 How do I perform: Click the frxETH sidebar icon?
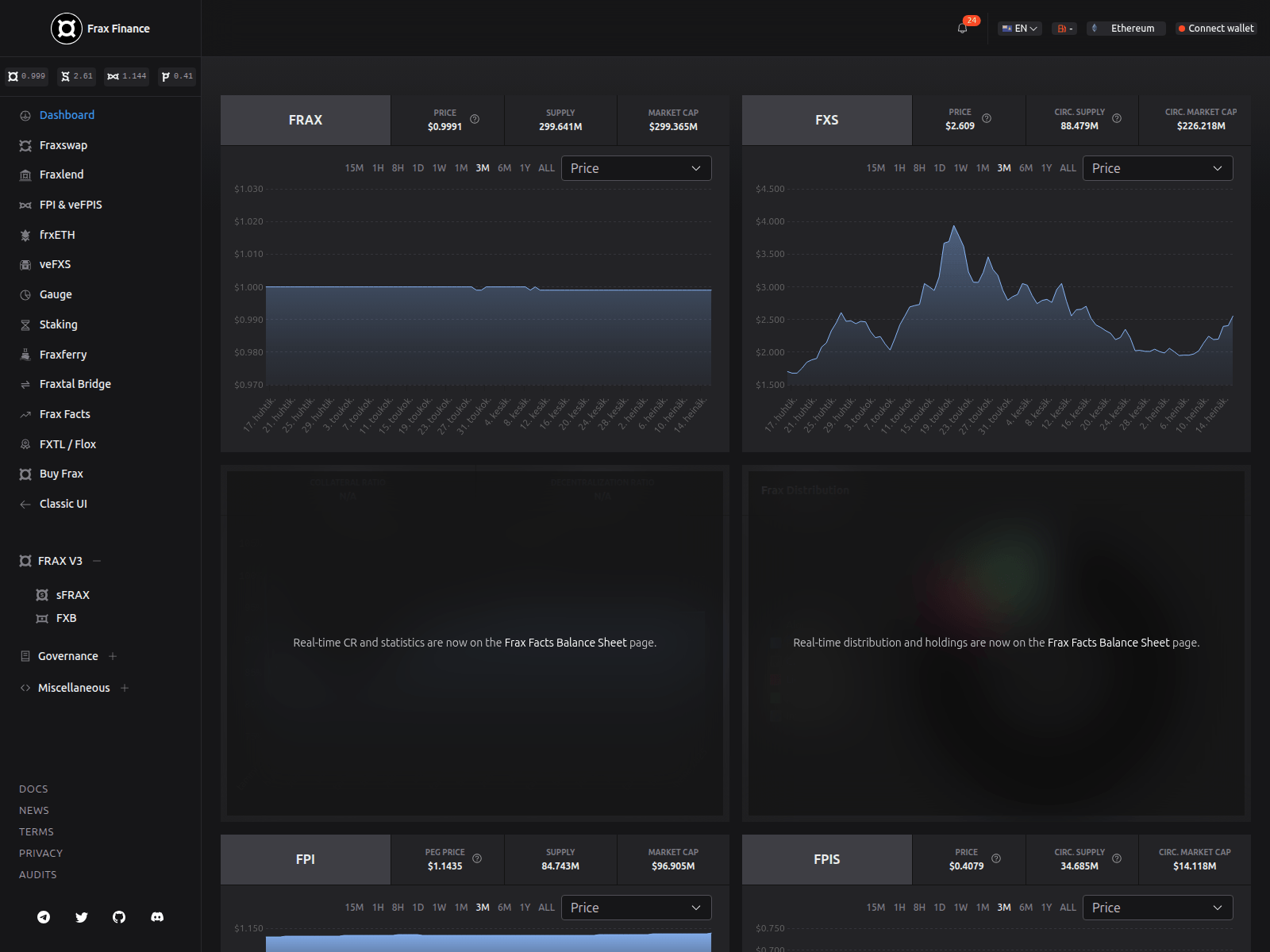[25, 236]
